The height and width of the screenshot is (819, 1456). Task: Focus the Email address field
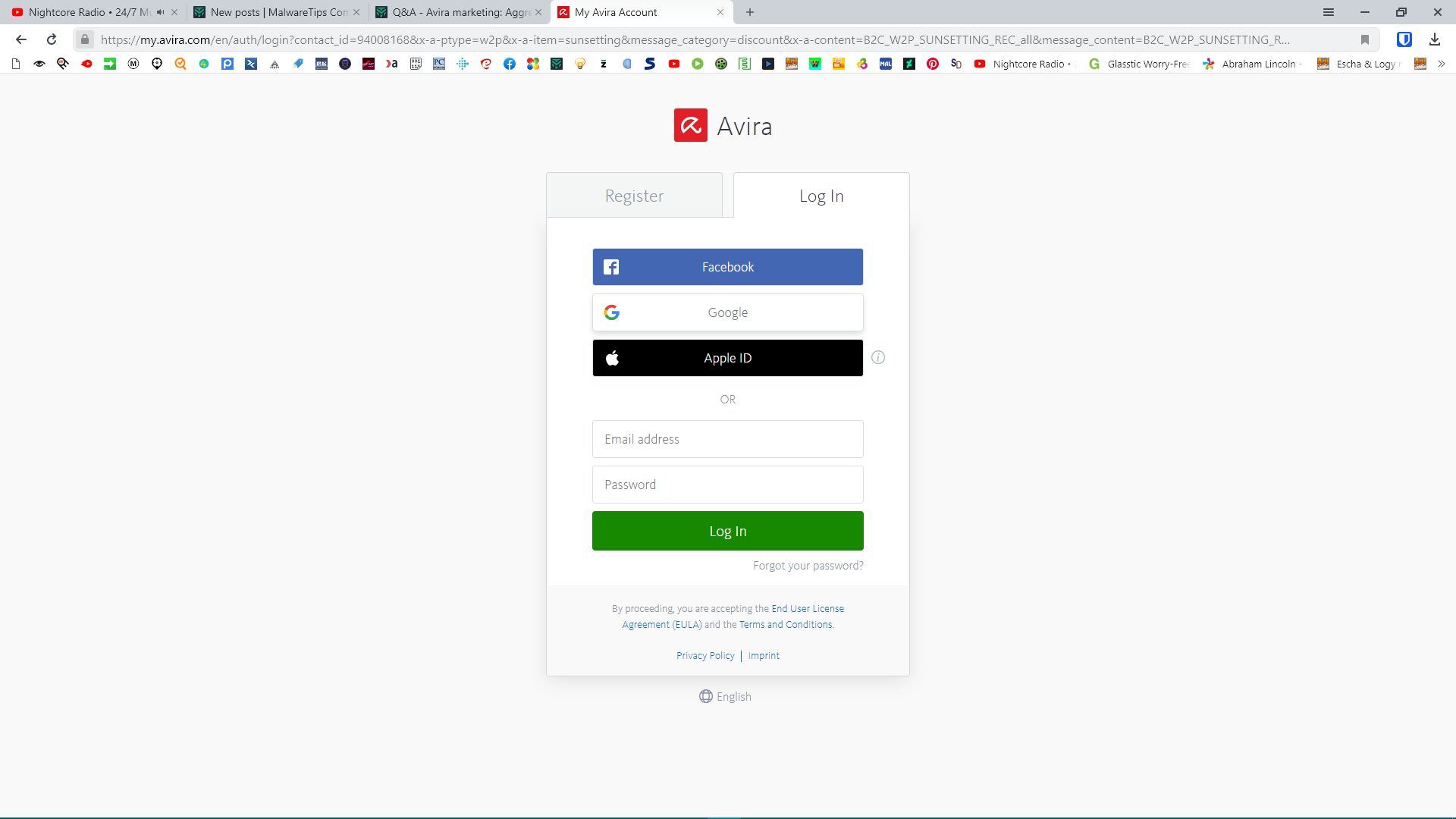727,439
